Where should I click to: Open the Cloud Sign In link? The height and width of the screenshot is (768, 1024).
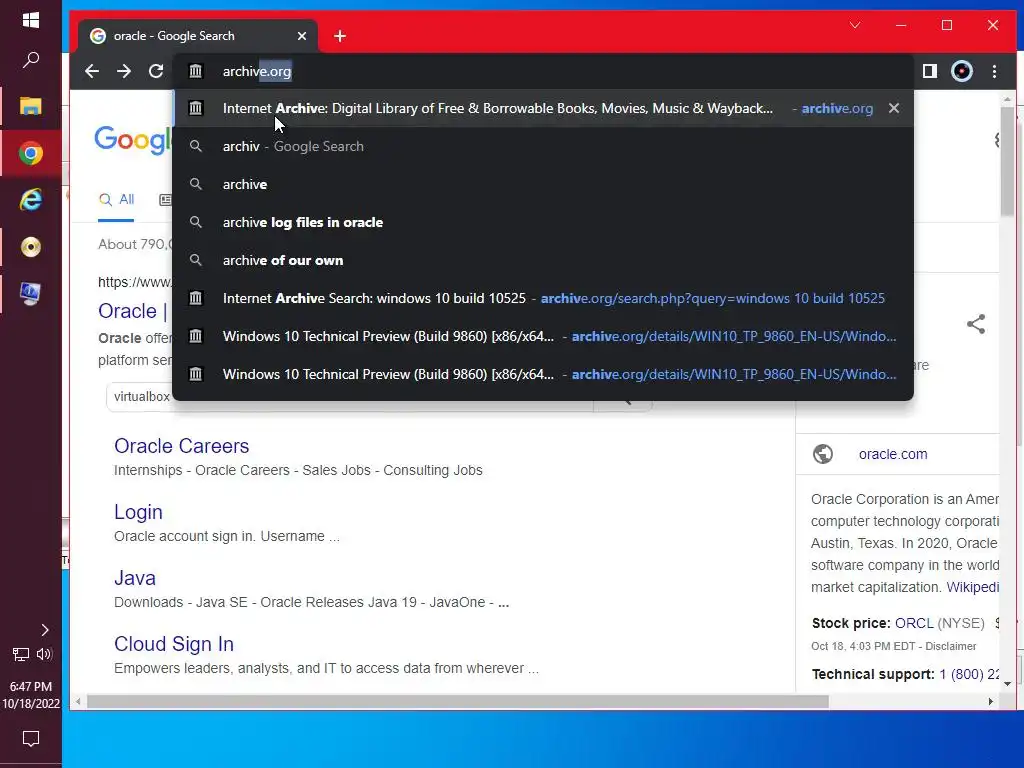coord(174,644)
